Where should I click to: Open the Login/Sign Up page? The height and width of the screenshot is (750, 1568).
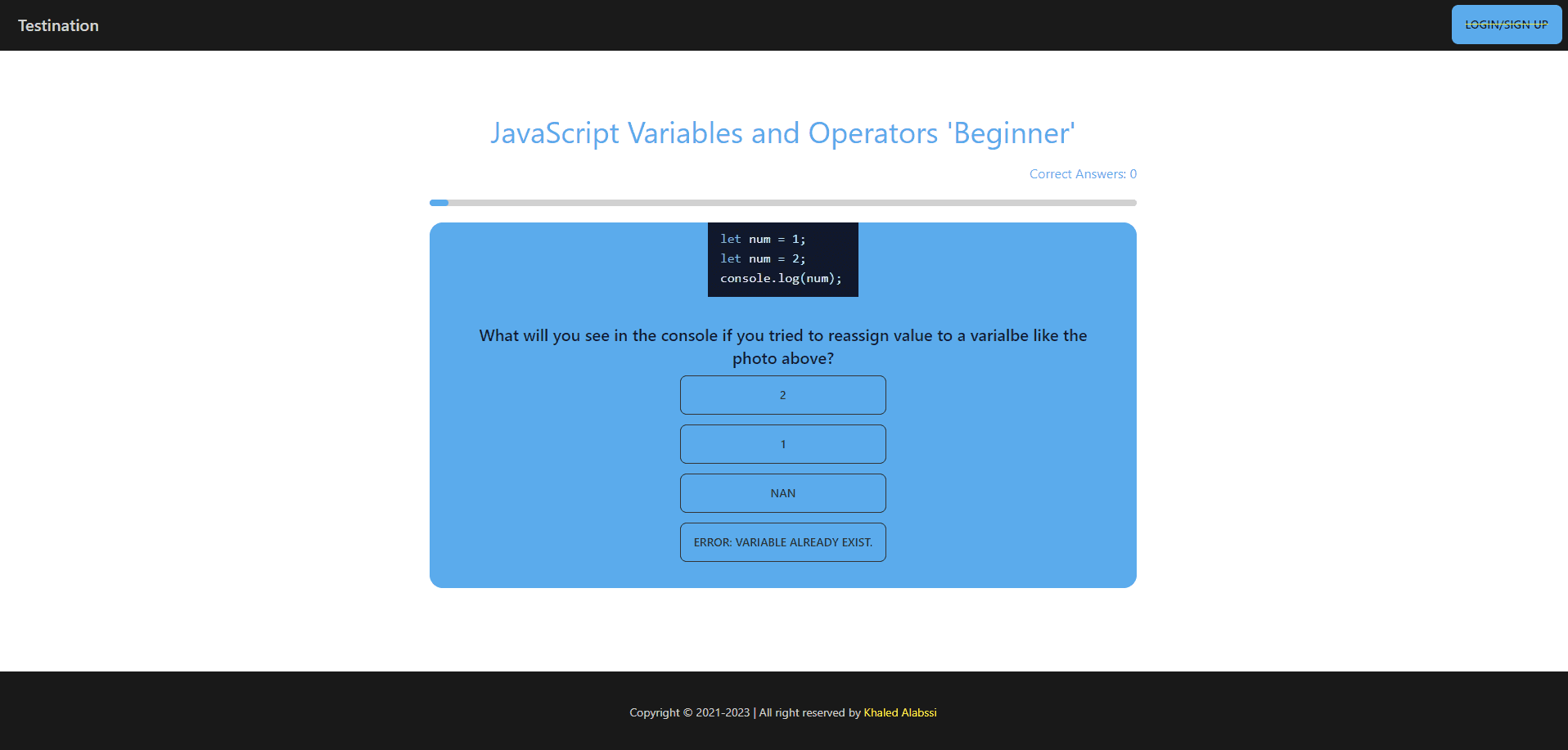click(x=1506, y=25)
